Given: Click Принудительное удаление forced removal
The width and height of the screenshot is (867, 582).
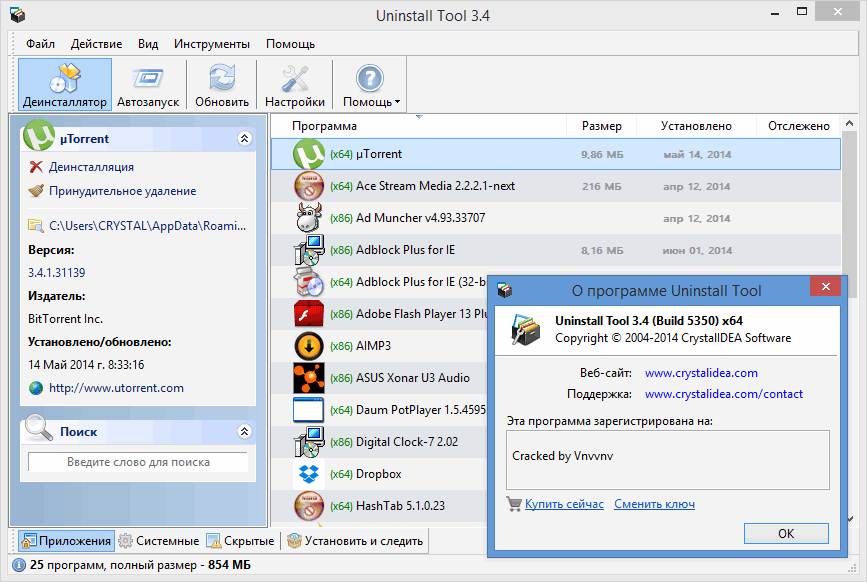Looking at the screenshot, I should pos(122,191).
